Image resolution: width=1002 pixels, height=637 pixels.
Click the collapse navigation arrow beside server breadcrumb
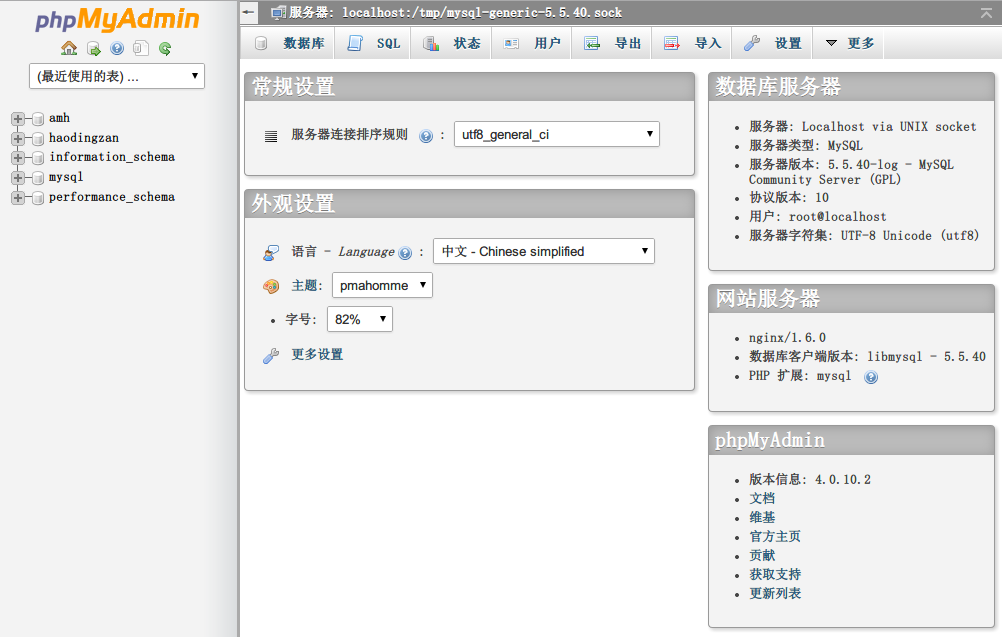tap(249, 13)
